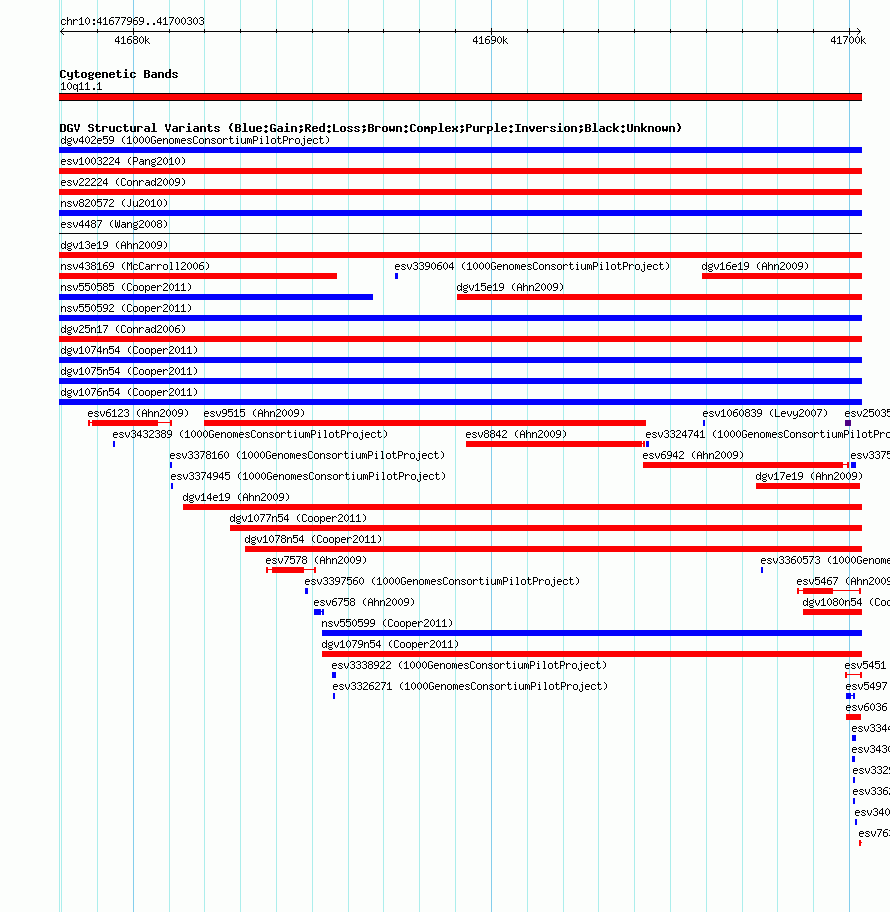Image resolution: width=890 pixels, height=912 pixels.
Task: Click the 10q11.1 cytogenetic band label
Action: [x=81, y=86]
